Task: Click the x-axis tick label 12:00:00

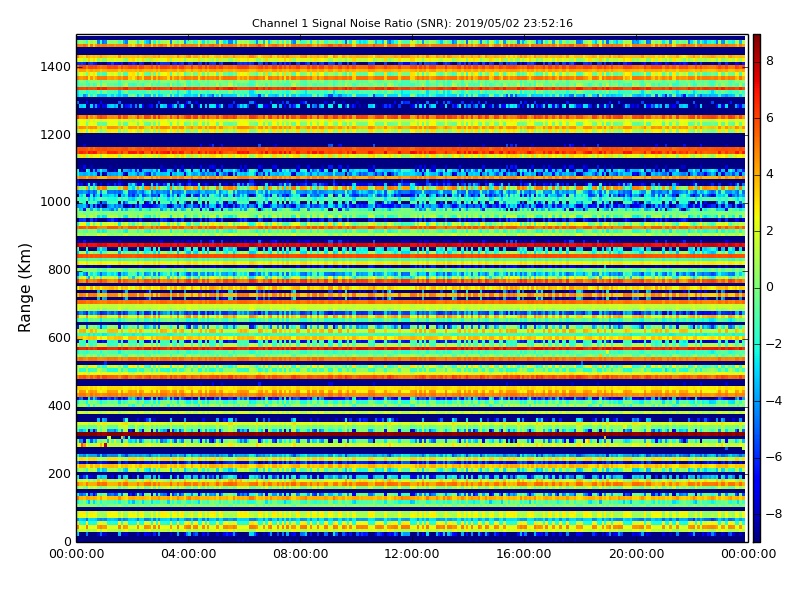Action: [412, 554]
